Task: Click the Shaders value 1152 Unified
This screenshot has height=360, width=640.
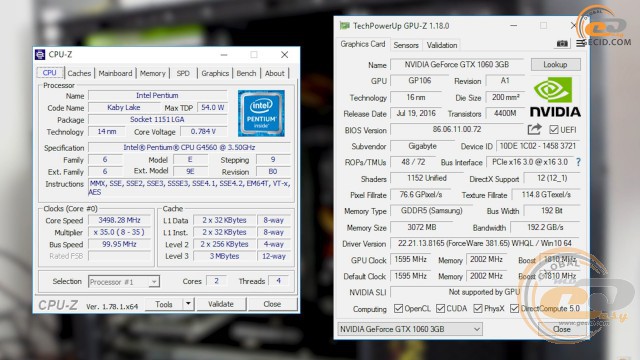Action: point(427,178)
